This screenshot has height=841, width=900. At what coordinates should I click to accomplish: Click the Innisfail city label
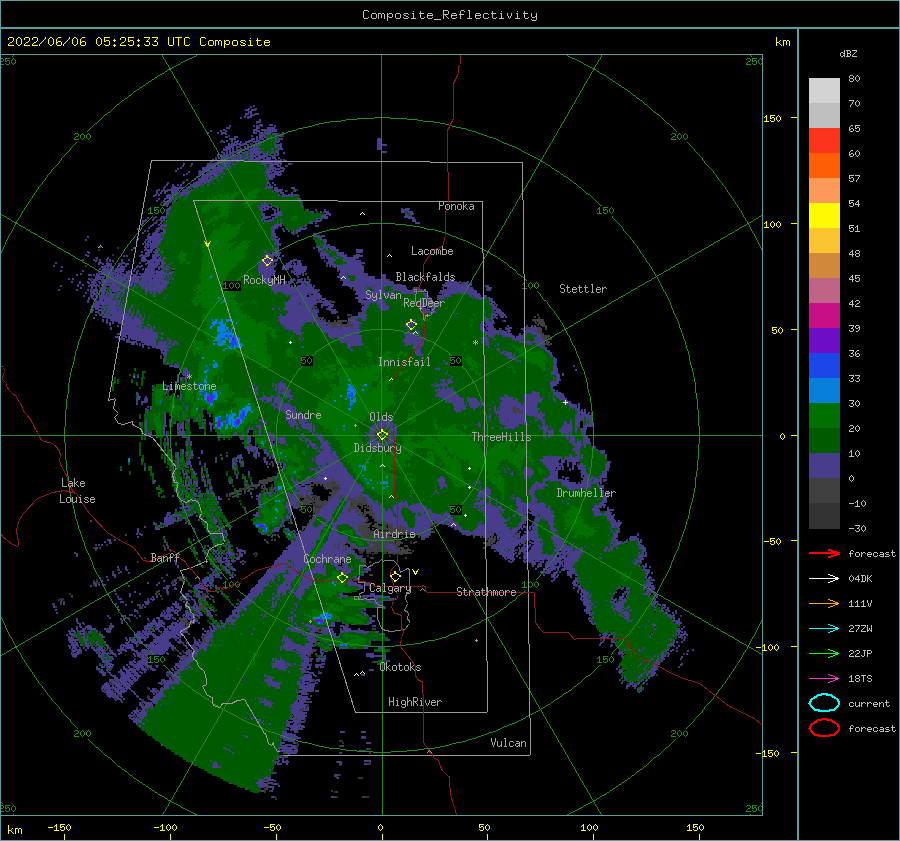404,362
